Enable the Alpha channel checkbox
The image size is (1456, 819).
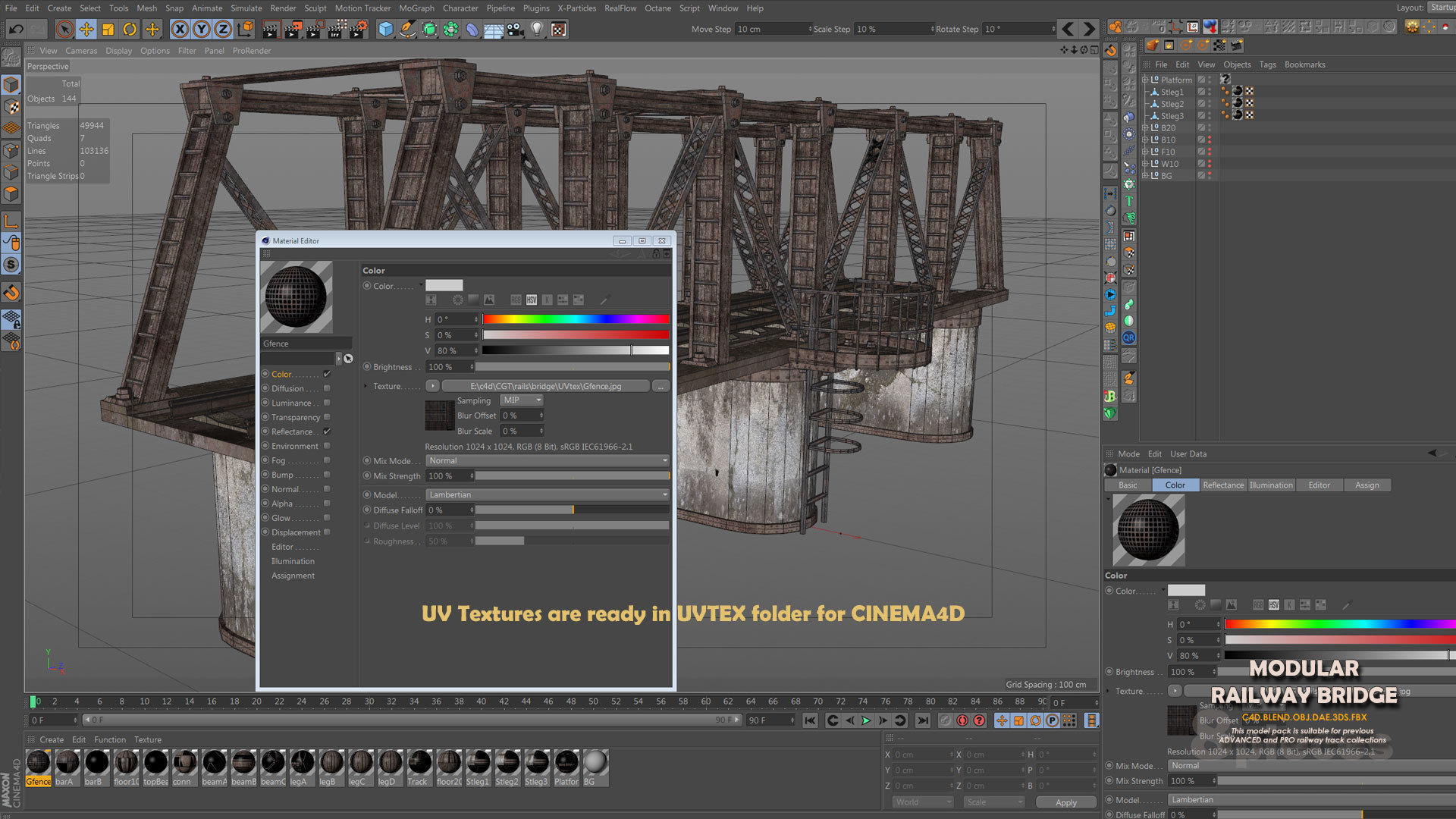327,504
